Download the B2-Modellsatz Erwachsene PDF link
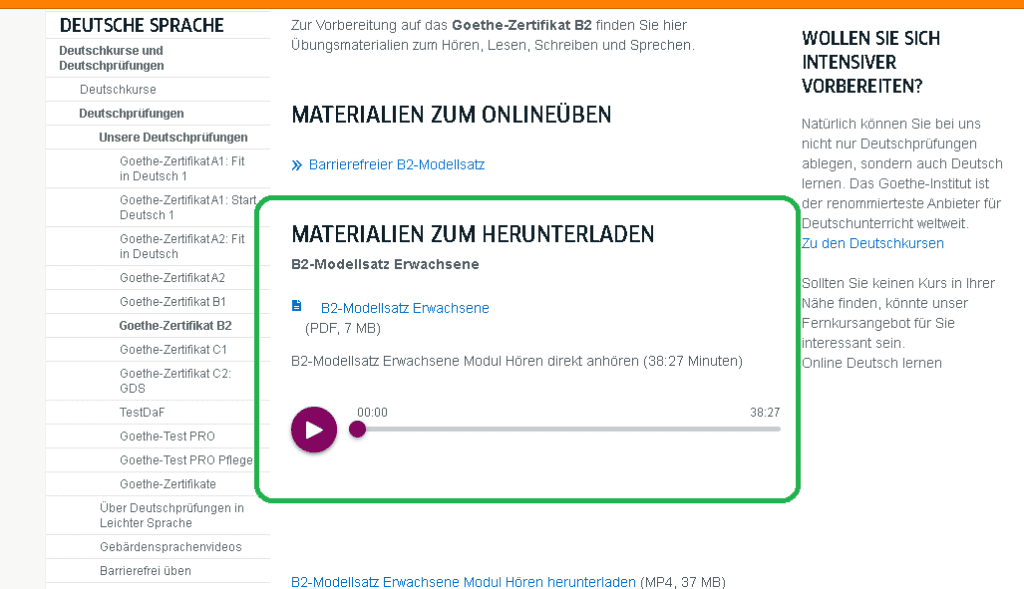Viewport: 1024px width, 589px height. (x=405, y=308)
